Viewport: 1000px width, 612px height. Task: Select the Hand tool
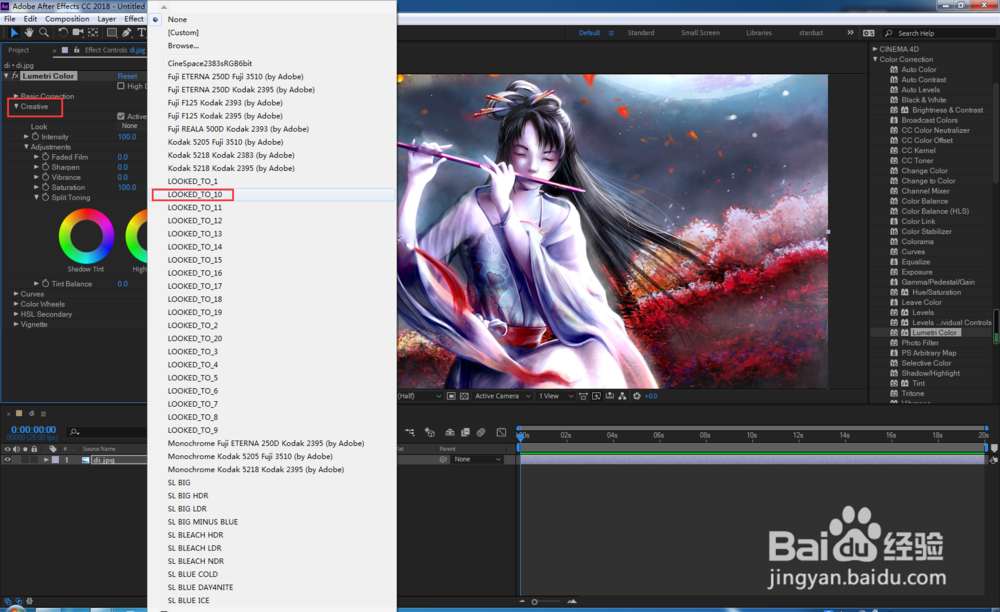click(29, 32)
